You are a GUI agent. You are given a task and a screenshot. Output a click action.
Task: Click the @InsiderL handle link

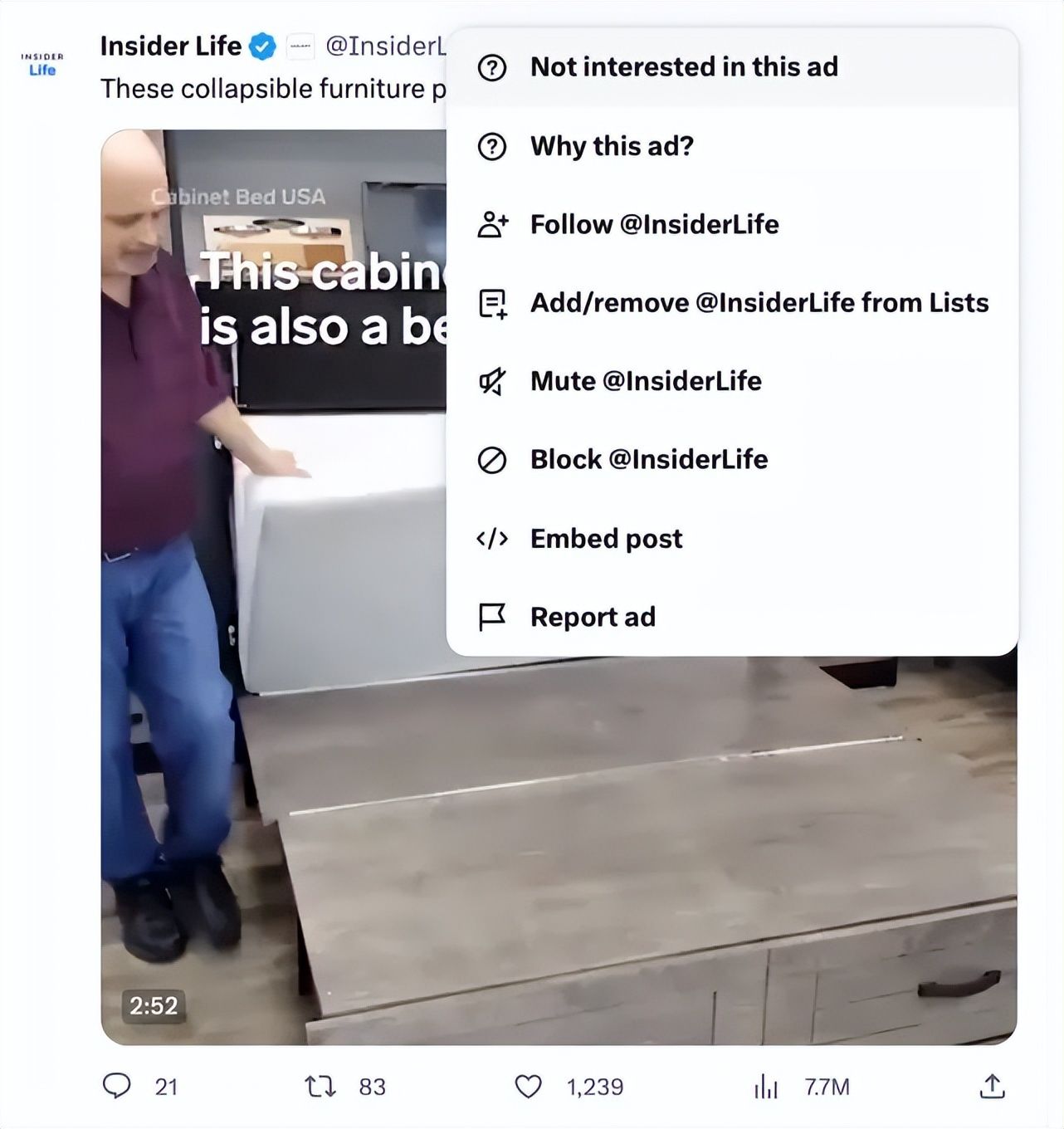pyautogui.click(x=386, y=46)
